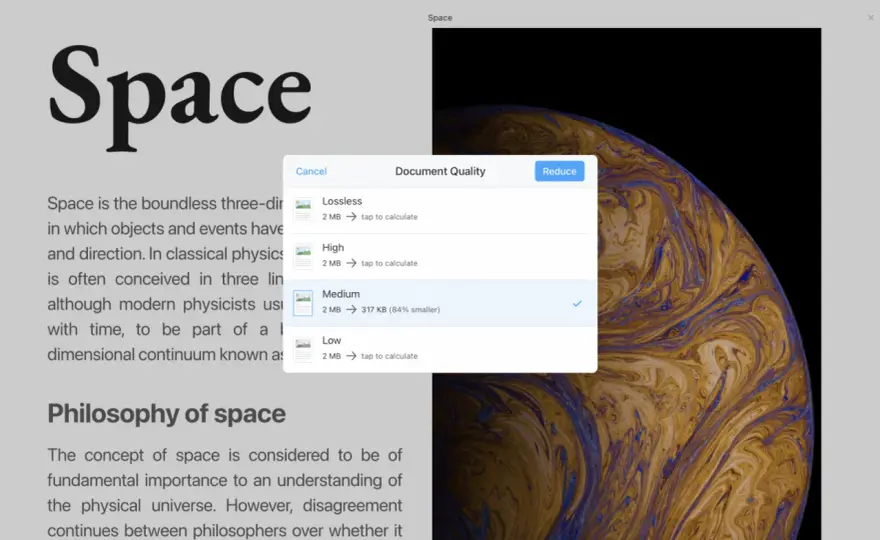Image resolution: width=880 pixels, height=540 pixels.
Task: Click the Document Quality dialog title
Action: coord(440,171)
